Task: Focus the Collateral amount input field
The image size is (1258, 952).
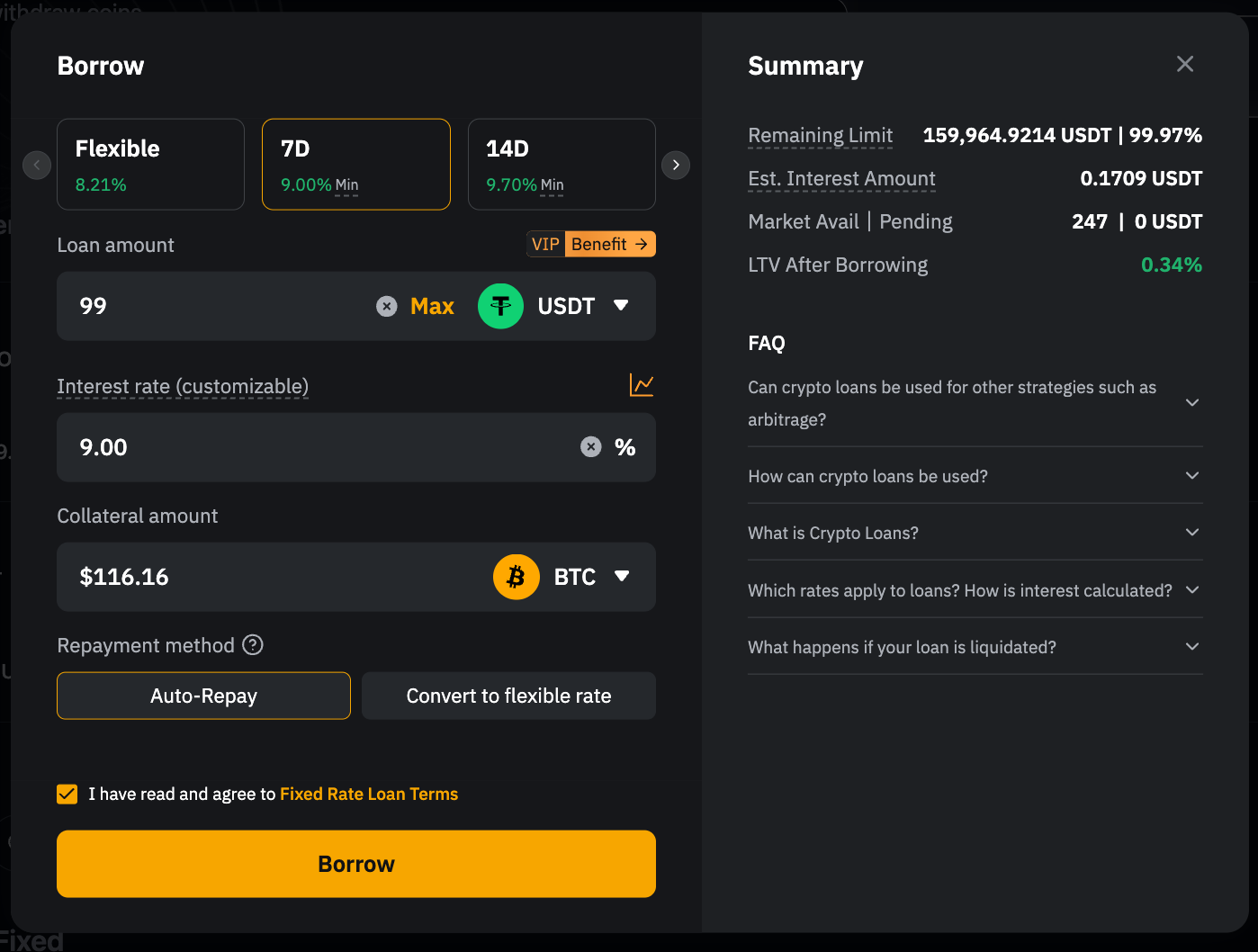Action: [x=270, y=577]
